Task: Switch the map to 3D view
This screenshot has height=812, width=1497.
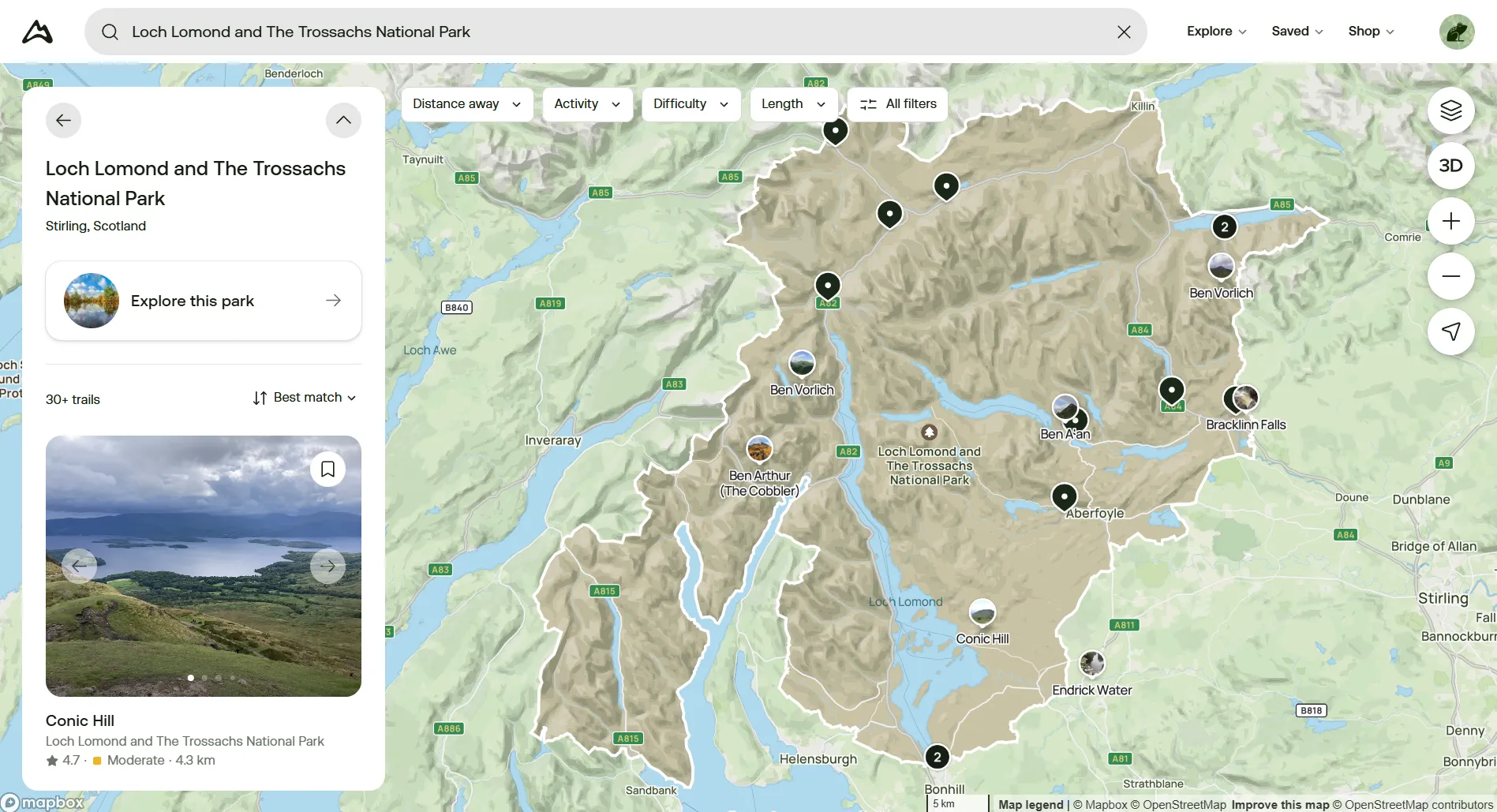Action: point(1450,165)
